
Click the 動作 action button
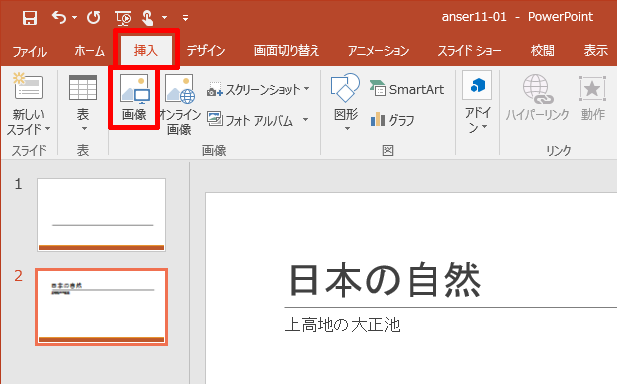click(x=593, y=98)
